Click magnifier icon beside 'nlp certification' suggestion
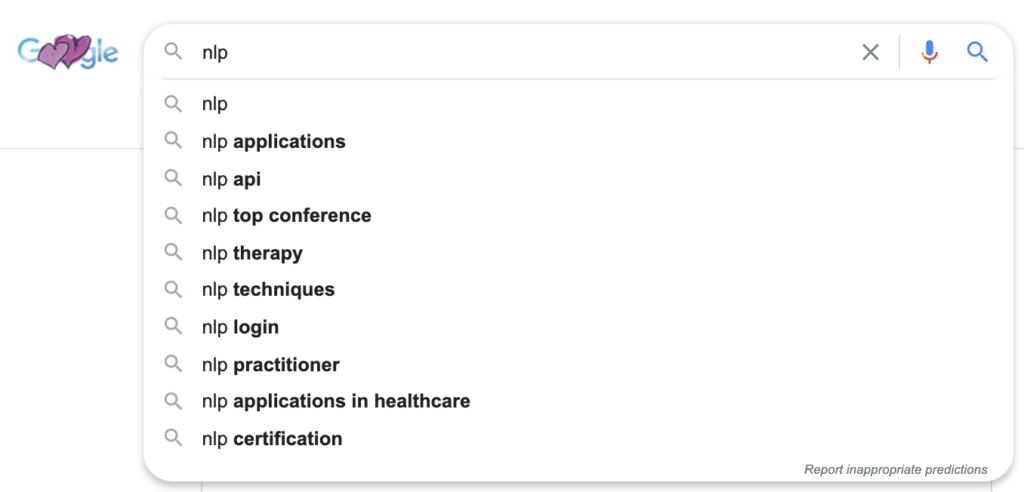1024x492 pixels. [x=174, y=438]
